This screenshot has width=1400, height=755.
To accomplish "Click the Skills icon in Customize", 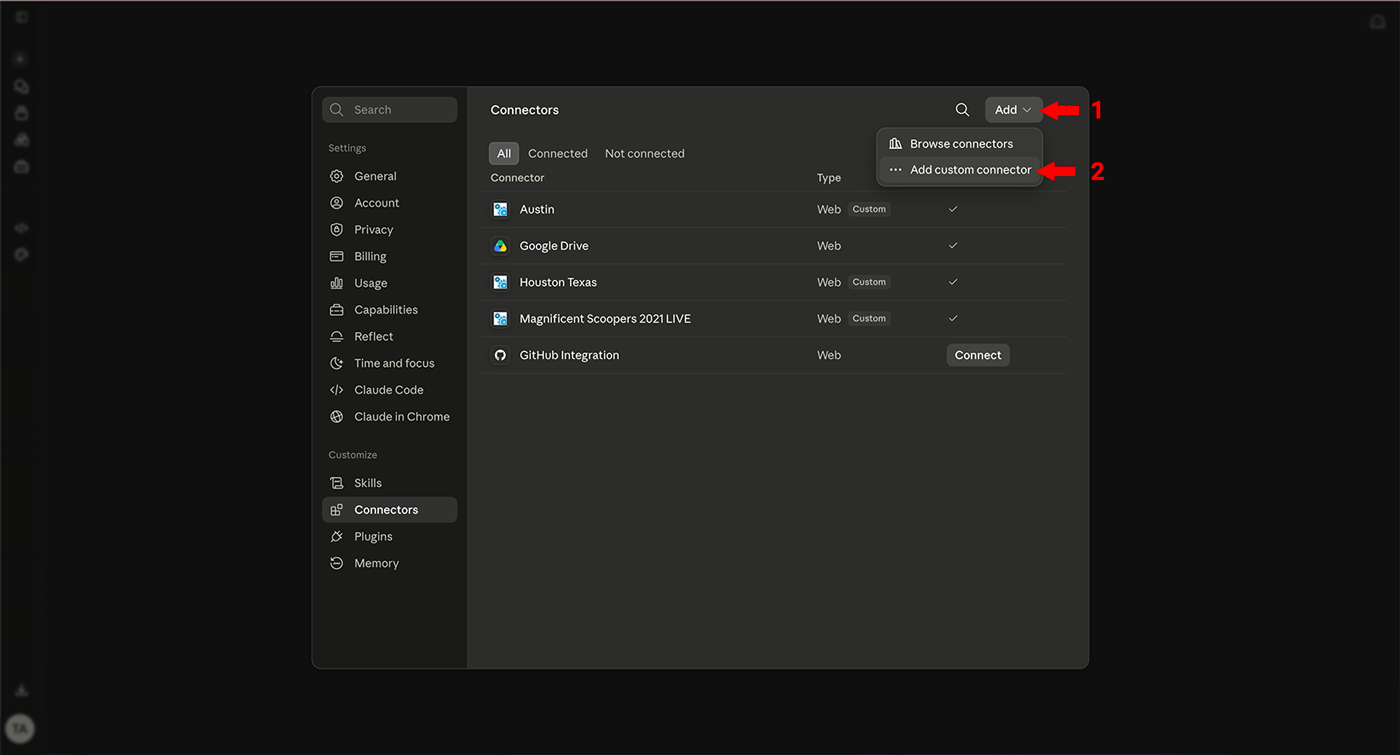I will coord(336,483).
